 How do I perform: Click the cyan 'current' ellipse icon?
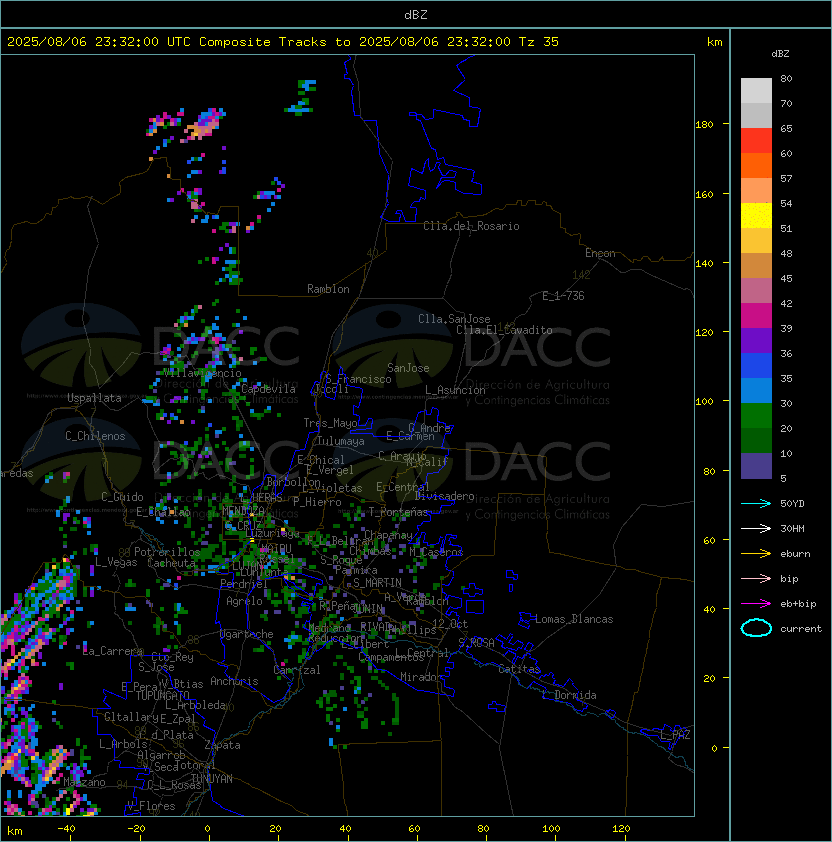(756, 628)
